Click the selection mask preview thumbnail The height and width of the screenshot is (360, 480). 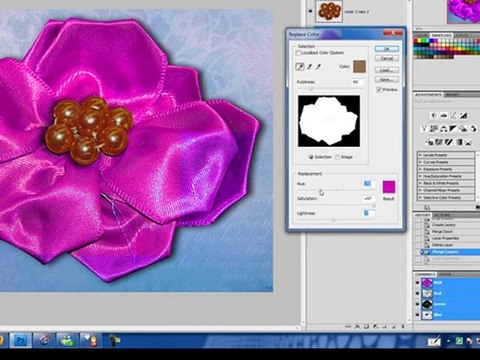click(329, 121)
